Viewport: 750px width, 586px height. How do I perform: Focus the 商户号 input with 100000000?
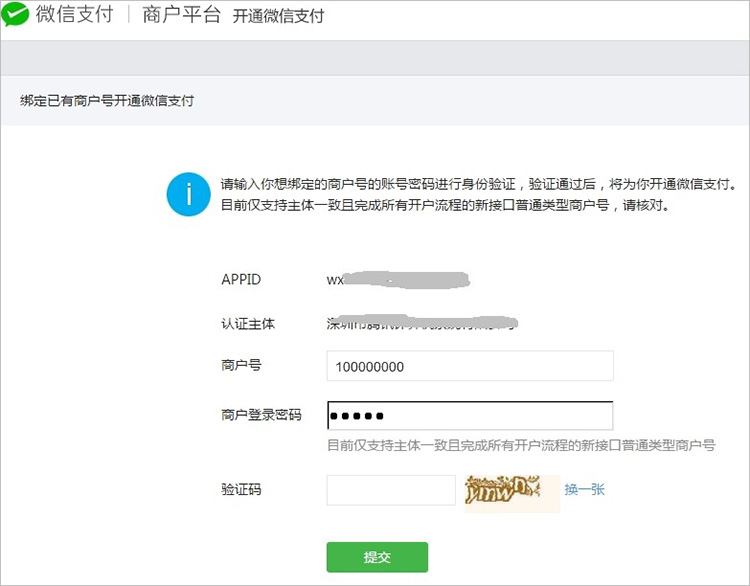coord(469,367)
